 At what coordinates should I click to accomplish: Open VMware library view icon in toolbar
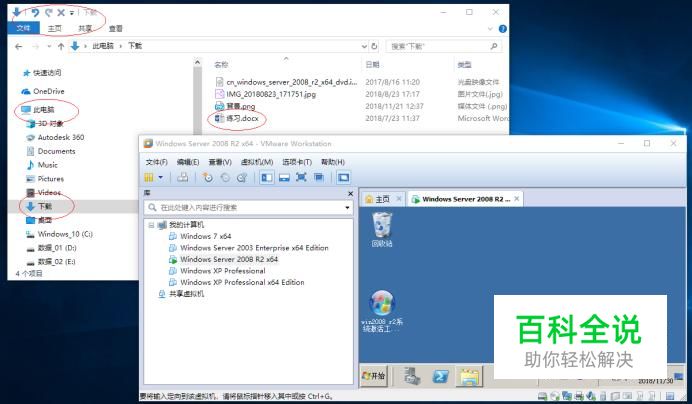[149, 177]
